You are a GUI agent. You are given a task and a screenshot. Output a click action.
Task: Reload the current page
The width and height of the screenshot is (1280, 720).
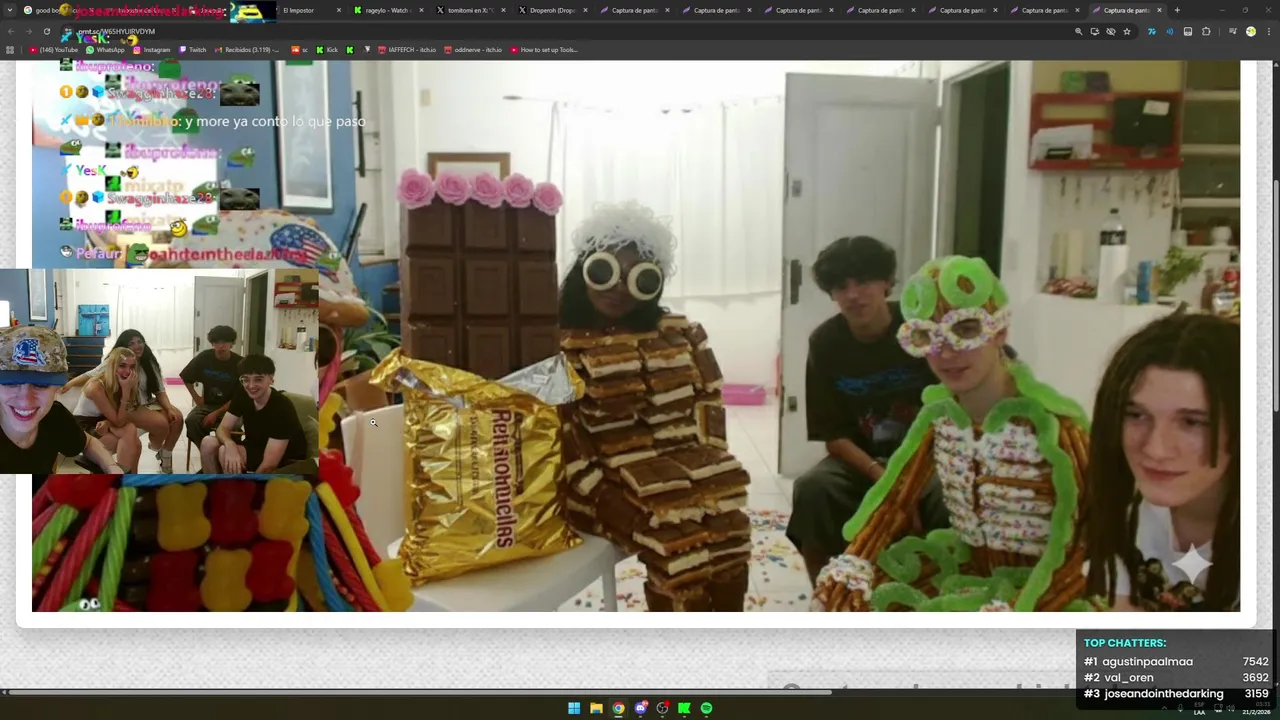46,31
